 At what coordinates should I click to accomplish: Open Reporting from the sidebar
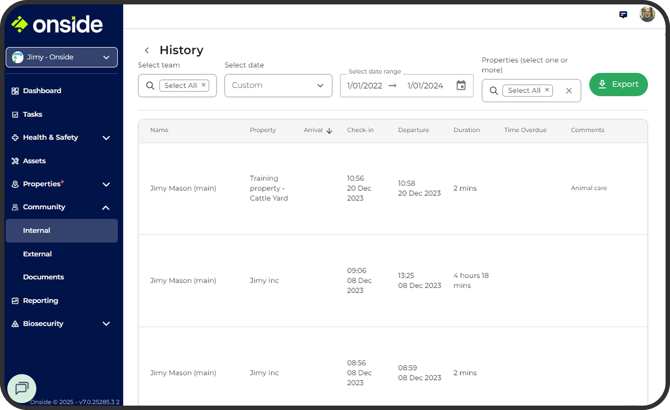pyautogui.click(x=40, y=300)
